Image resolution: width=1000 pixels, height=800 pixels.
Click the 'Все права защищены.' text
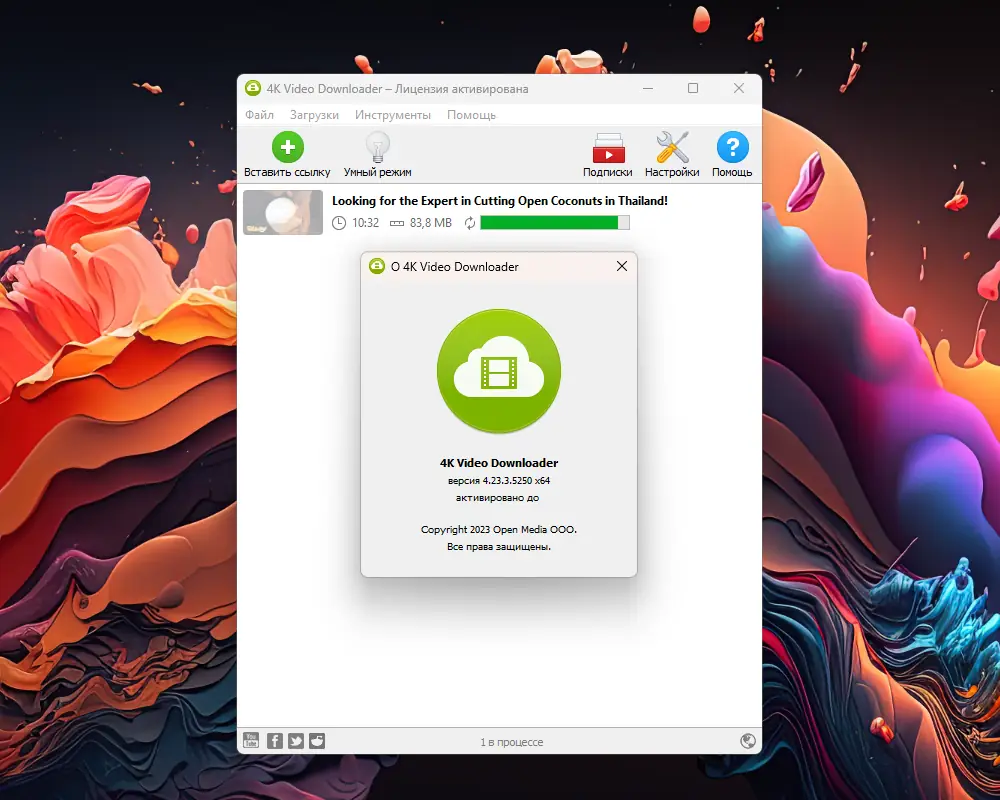[499, 547]
